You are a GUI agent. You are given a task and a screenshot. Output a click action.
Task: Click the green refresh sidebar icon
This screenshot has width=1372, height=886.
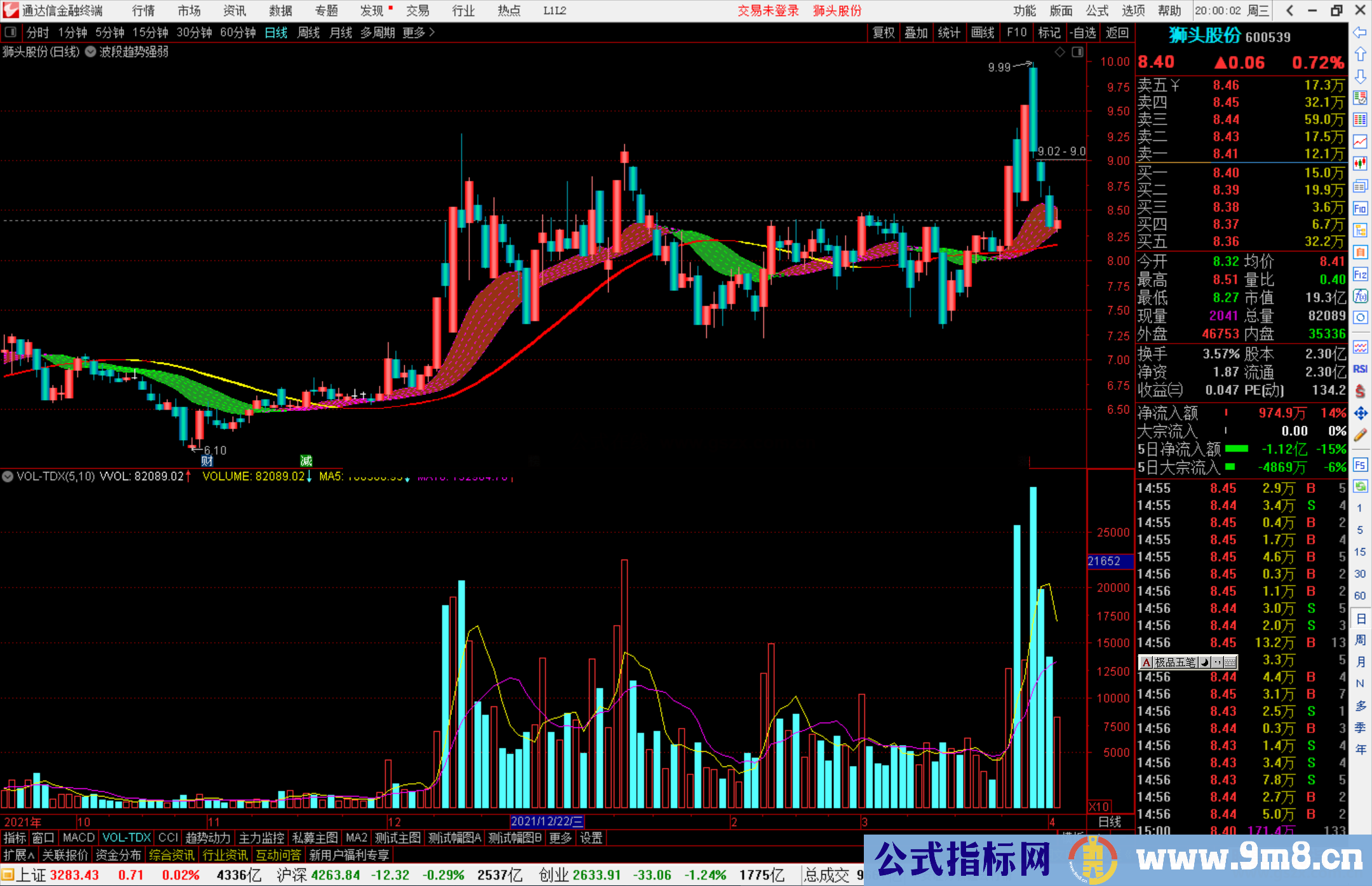click(x=1359, y=487)
